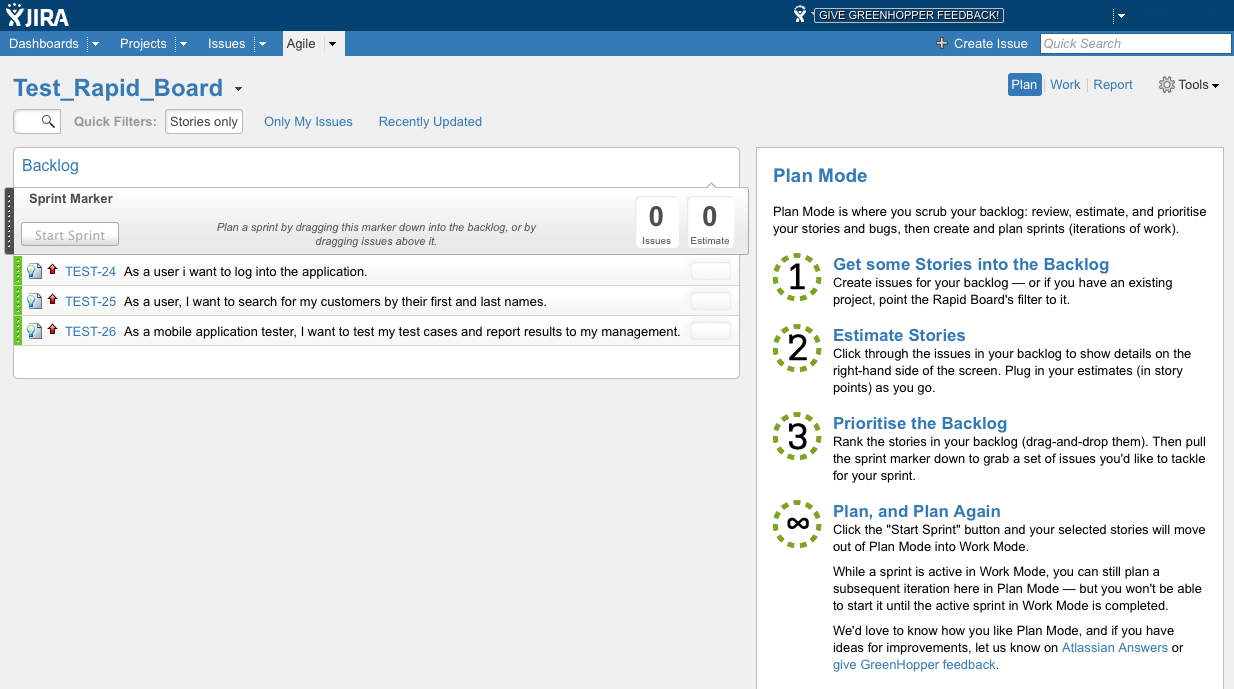The image size is (1234, 689).
Task: Click Get some Stories into the Backlog heading
Action: tap(971, 264)
